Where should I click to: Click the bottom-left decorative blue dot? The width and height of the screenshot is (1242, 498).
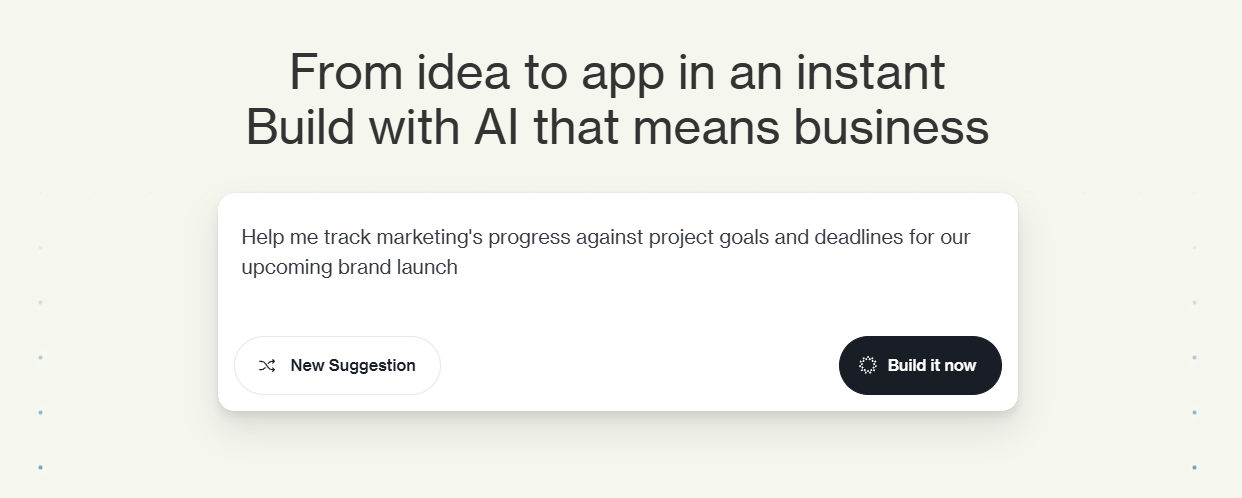click(x=40, y=467)
